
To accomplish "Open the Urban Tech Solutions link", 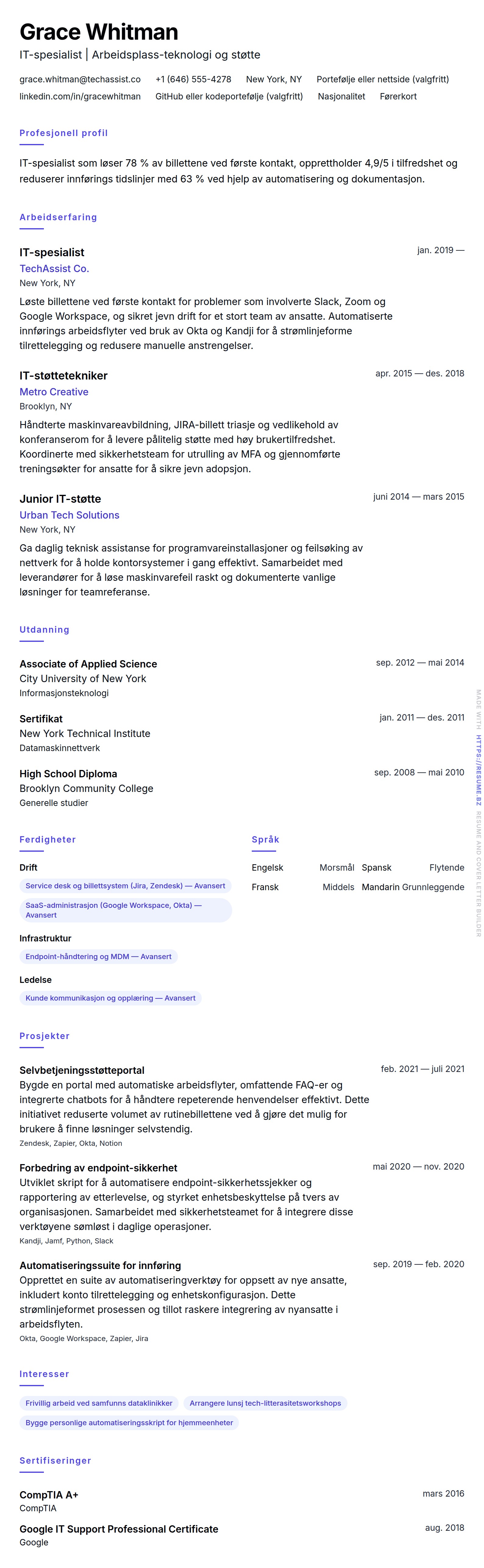I will click(69, 515).
